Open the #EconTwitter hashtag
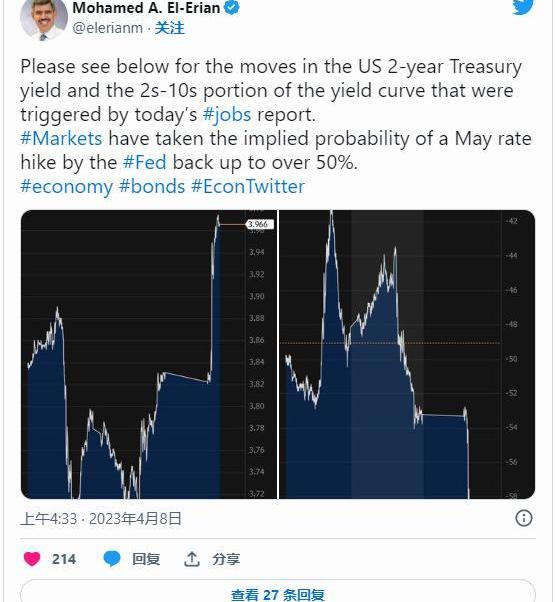Viewport: 555px width, 602px height. click(x=248, y=186)
